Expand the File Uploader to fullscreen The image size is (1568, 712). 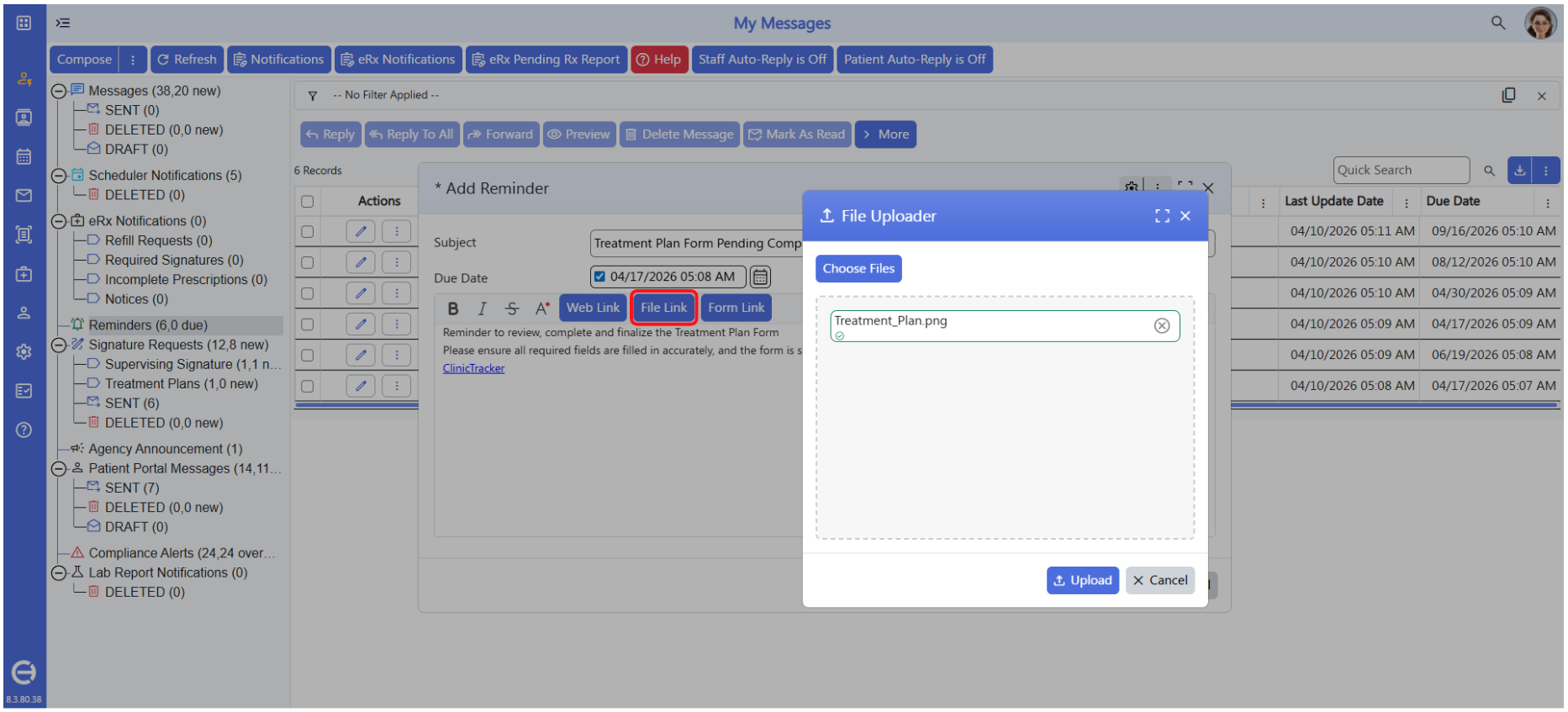coord(1163,216)
